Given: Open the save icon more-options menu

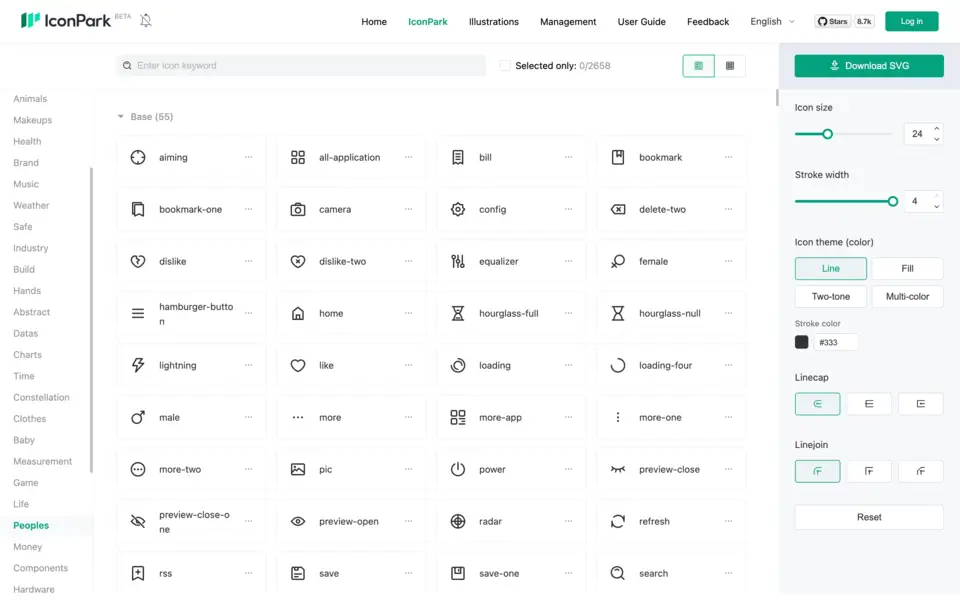Looking at the screenshot, I should coord(408,574).
